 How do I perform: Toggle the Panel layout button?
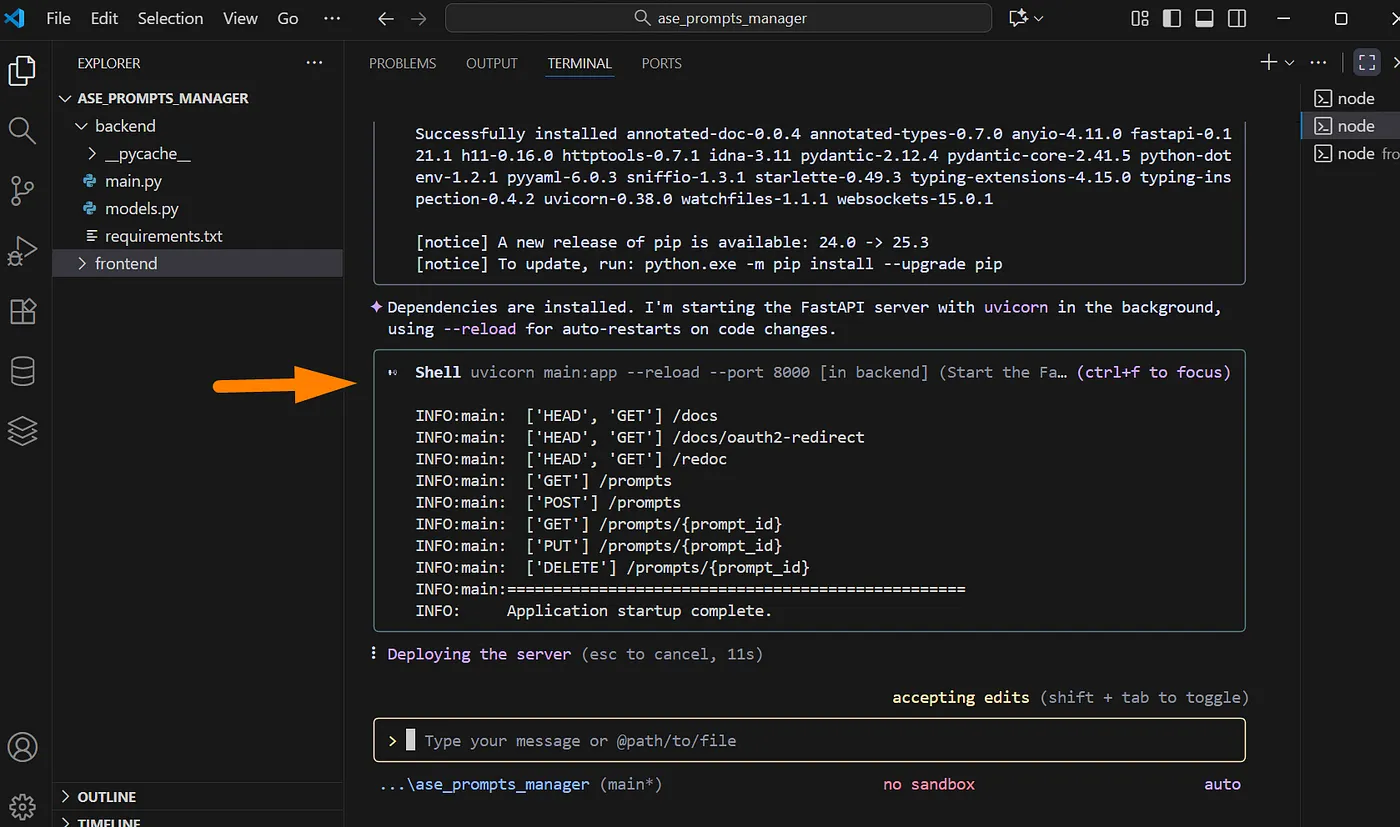[x=1204, y=18]
